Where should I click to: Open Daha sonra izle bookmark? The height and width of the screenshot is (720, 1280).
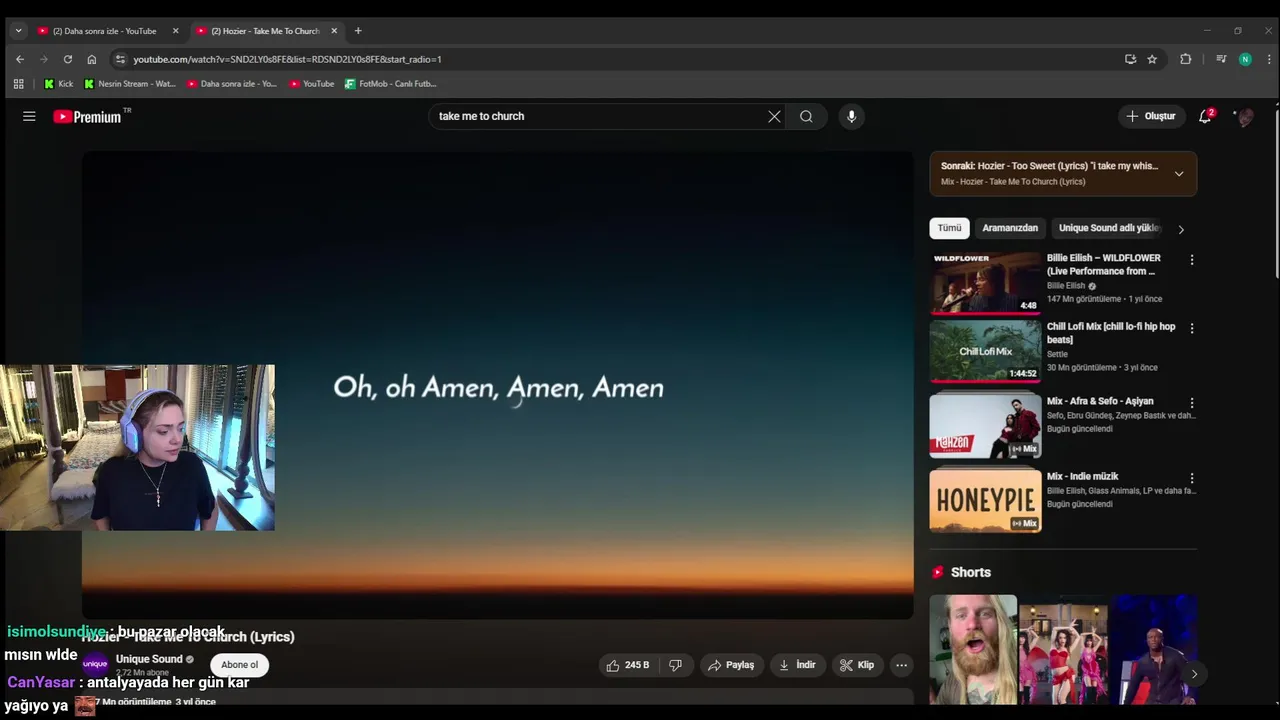pyautogui.click(x=232, y=84)
